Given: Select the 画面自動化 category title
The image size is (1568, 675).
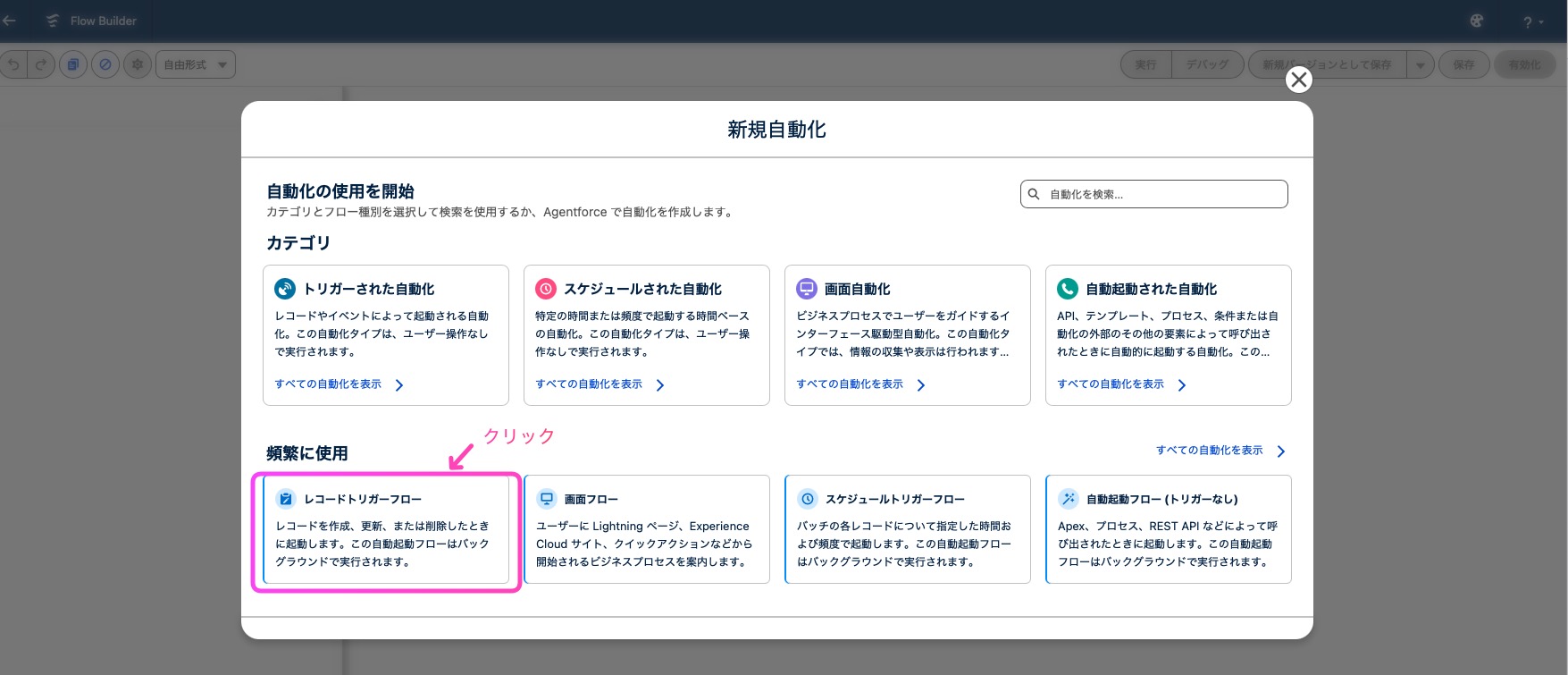Looking at the screenshot, I should pos(858,289).
